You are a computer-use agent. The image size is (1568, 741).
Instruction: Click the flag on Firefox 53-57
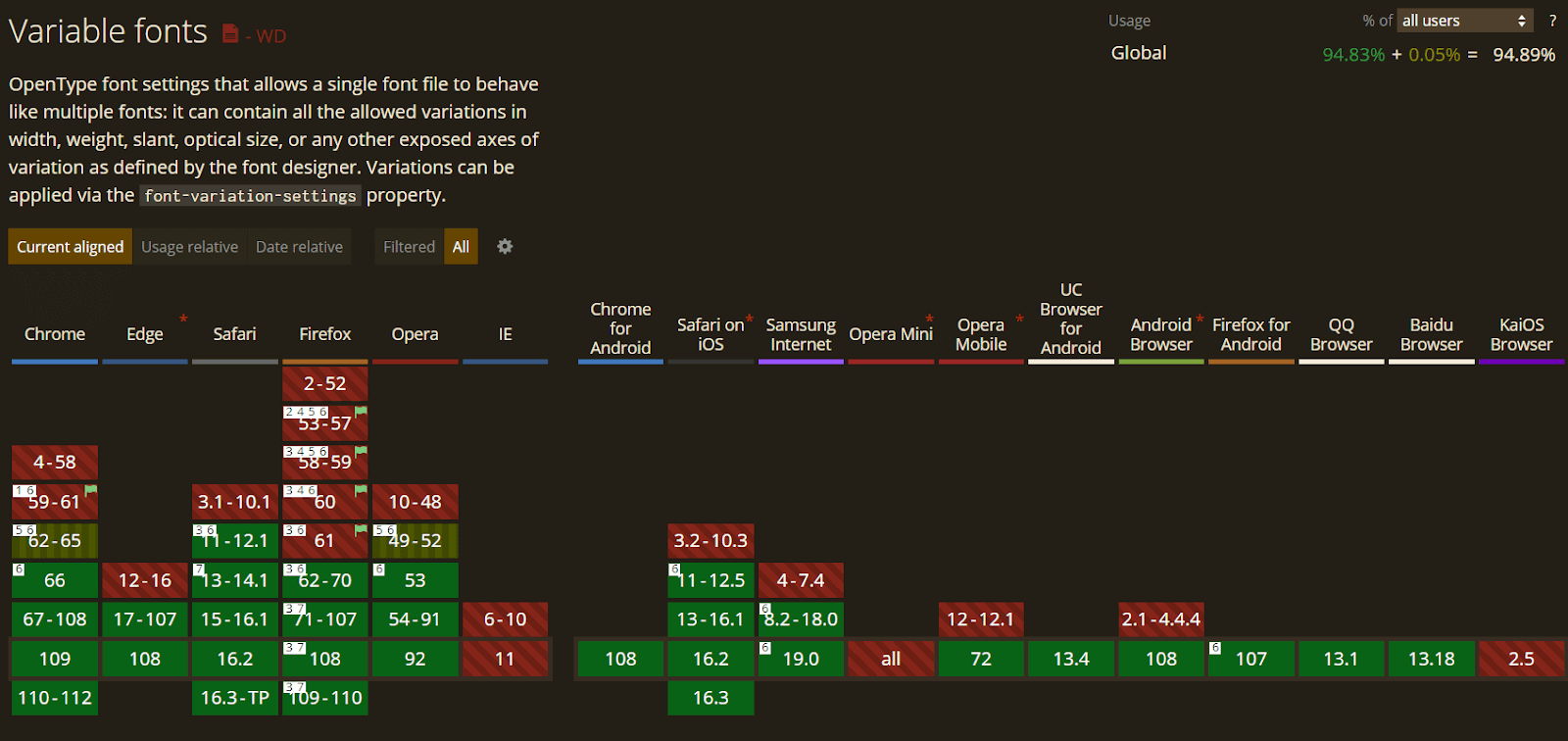click(361, 411)
